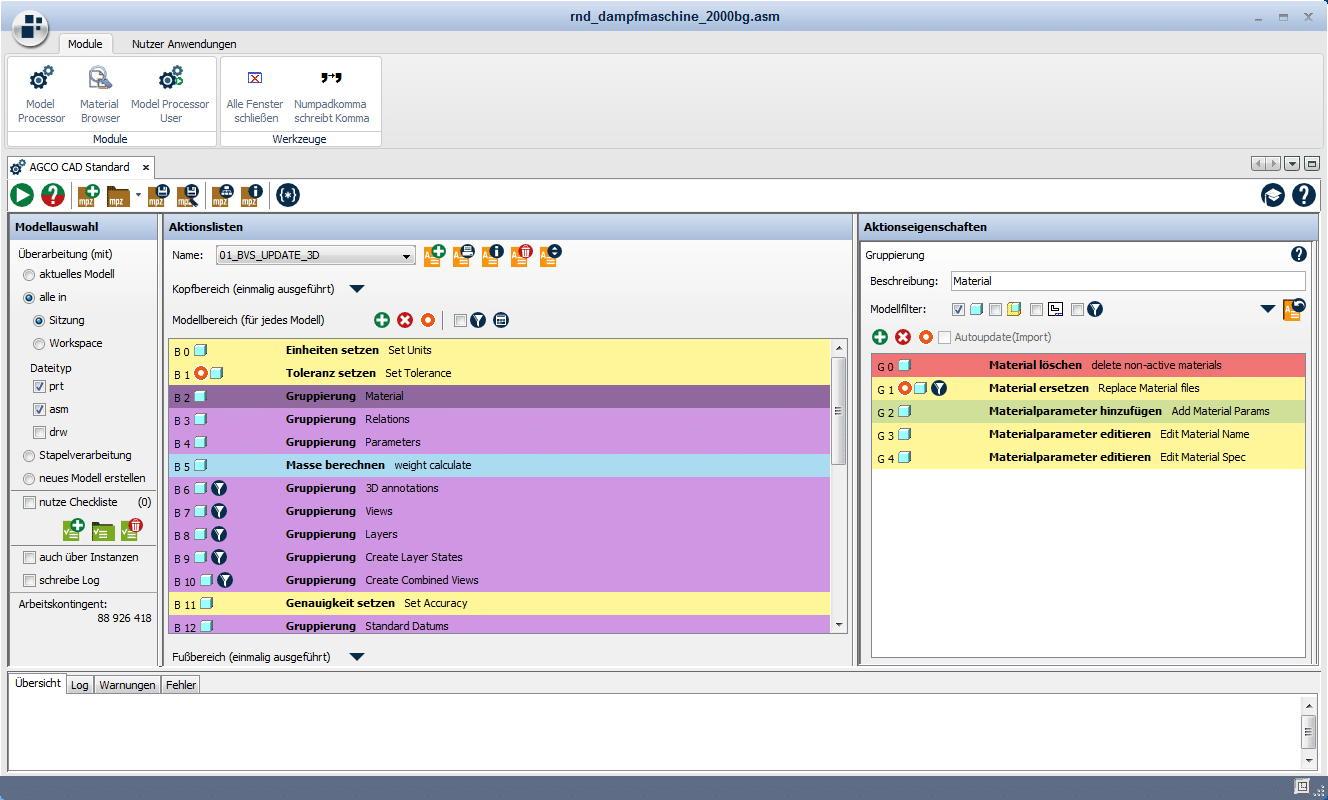Choose Stapelverarbeitung radio option

[x=28, y=455]
